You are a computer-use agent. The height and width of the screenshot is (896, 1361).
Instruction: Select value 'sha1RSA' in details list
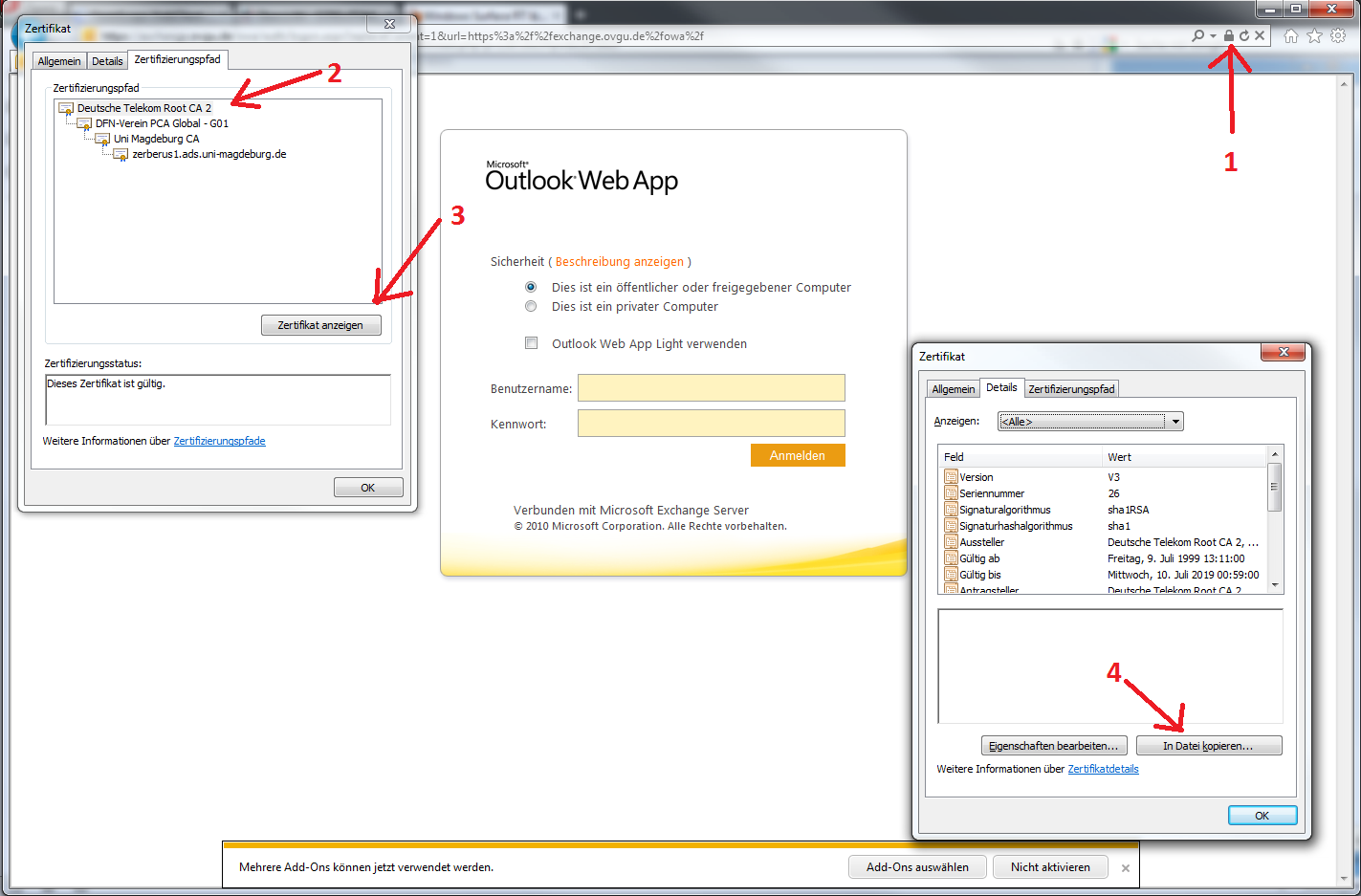coord(1129,510)
